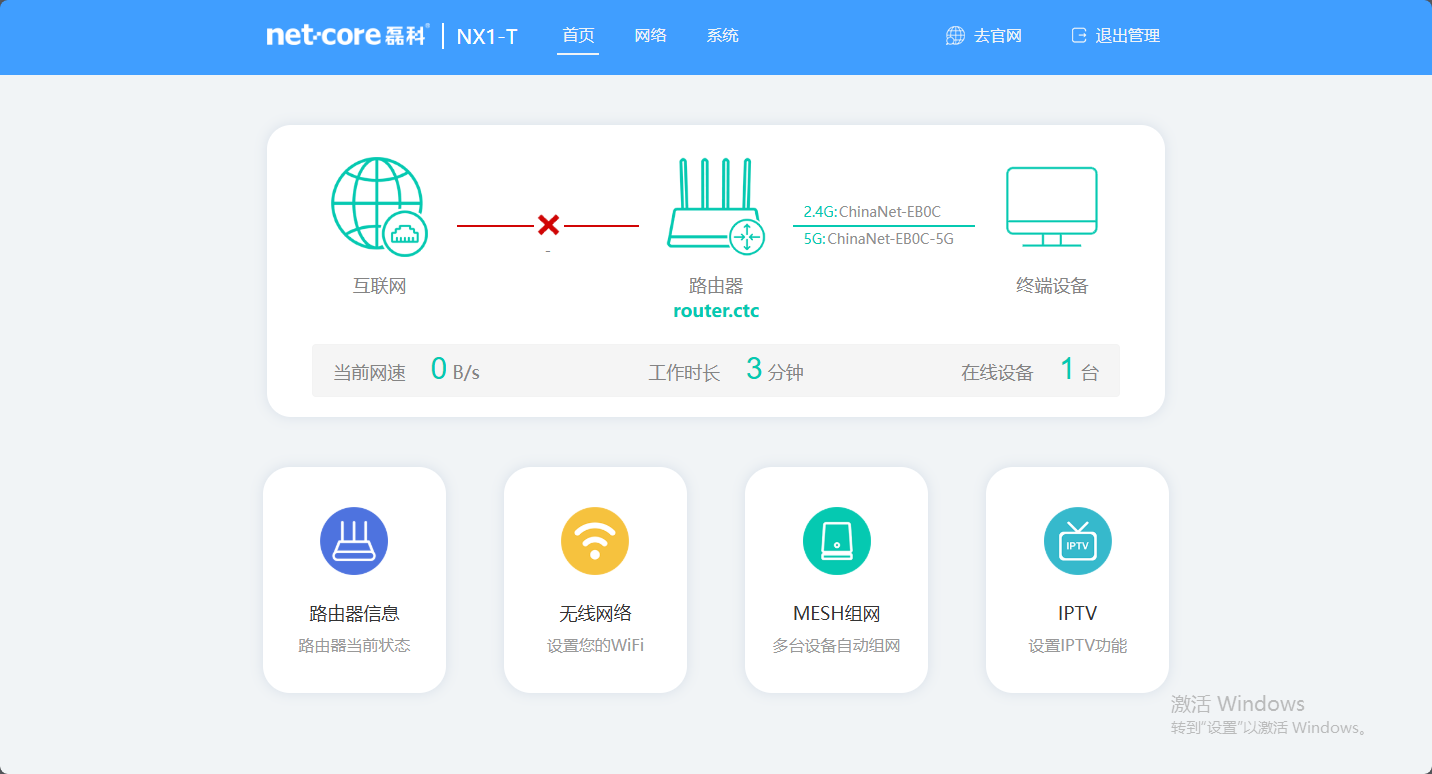Click the netcore 磊科 logo
Viewport: 1432px width, 774px height.
pyautogui.click(x=347, y=35)
